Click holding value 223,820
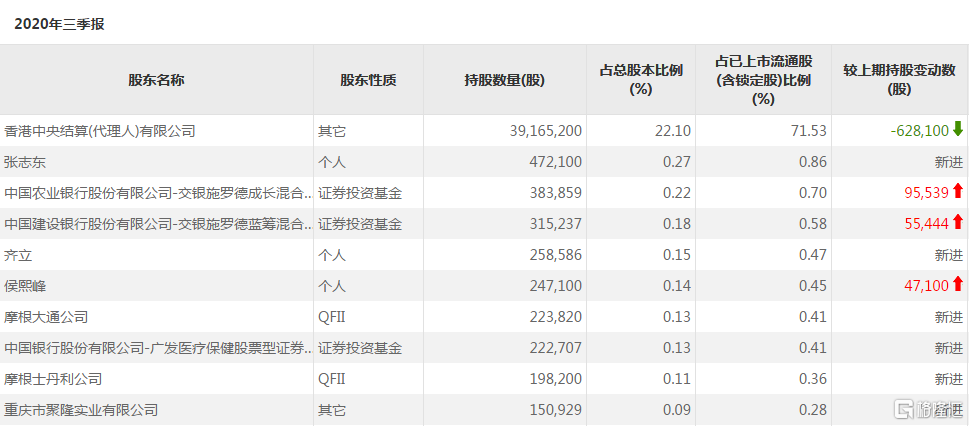The height and width of the screenshot is (426, 969). [556, 317]
